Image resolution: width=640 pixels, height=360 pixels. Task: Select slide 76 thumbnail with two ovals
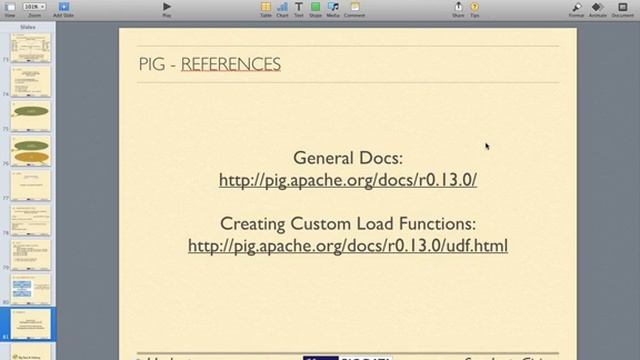point(31,151)
